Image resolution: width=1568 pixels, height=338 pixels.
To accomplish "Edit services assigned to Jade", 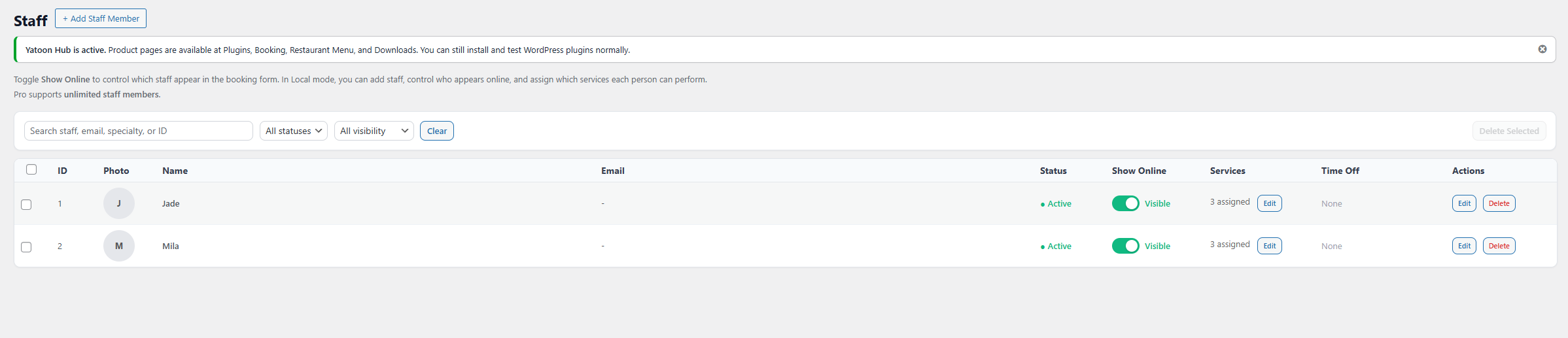I will (x=1269, y=203).
